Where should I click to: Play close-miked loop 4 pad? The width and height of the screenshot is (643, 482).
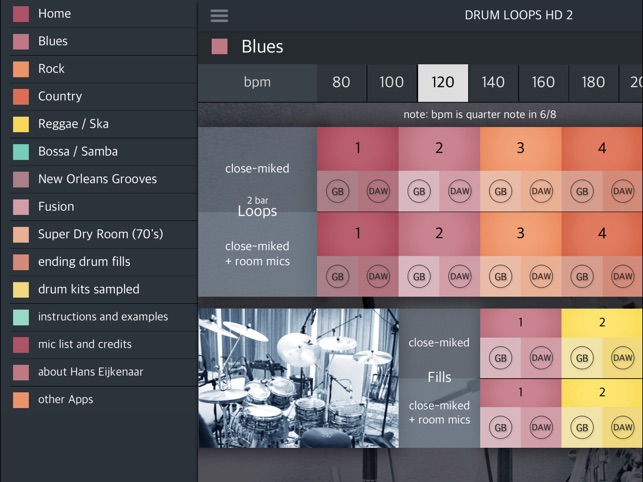coord(602,148)
